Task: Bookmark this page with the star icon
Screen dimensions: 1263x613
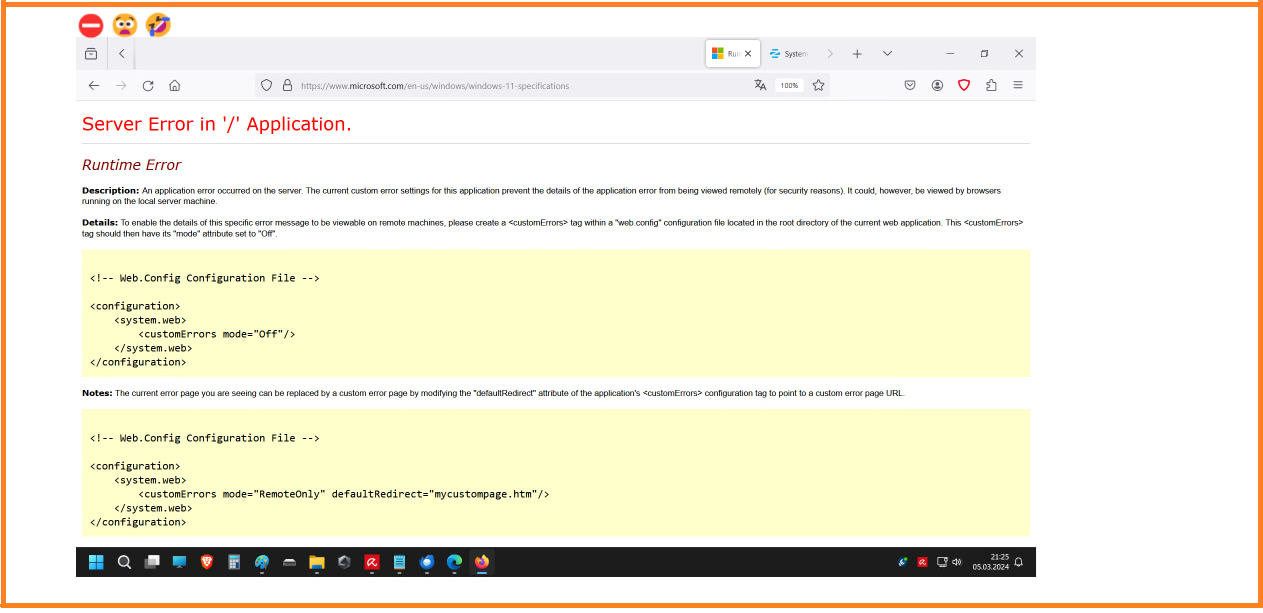Action: point(818,86)
